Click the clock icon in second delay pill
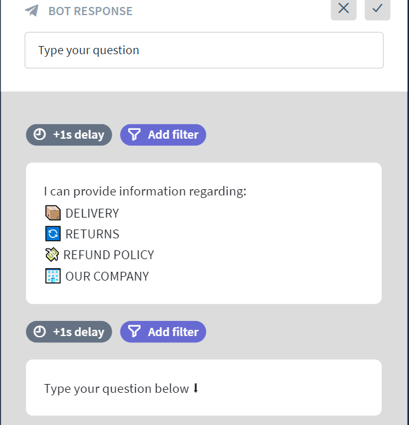Screen dimensions: 409x425 40,332
